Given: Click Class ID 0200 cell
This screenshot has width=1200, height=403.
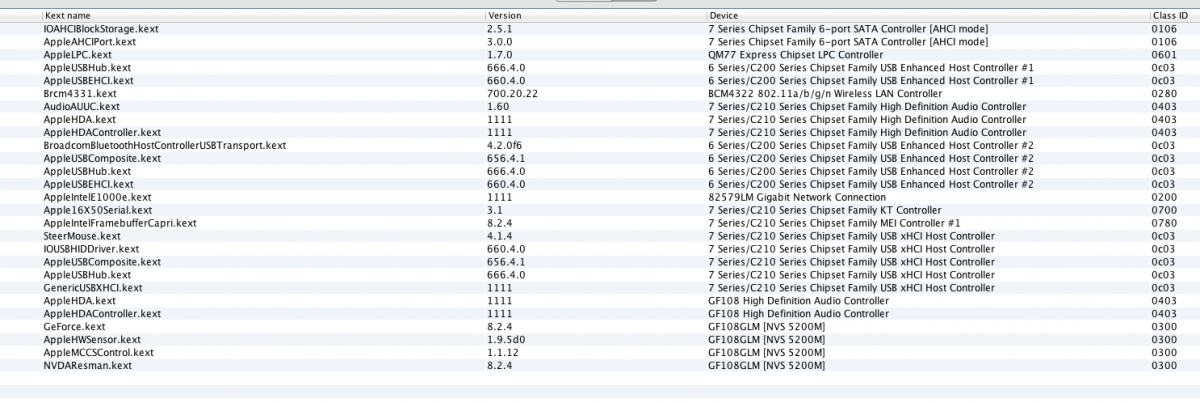Looking at the screenshot, I should [x=1163, y=197].
